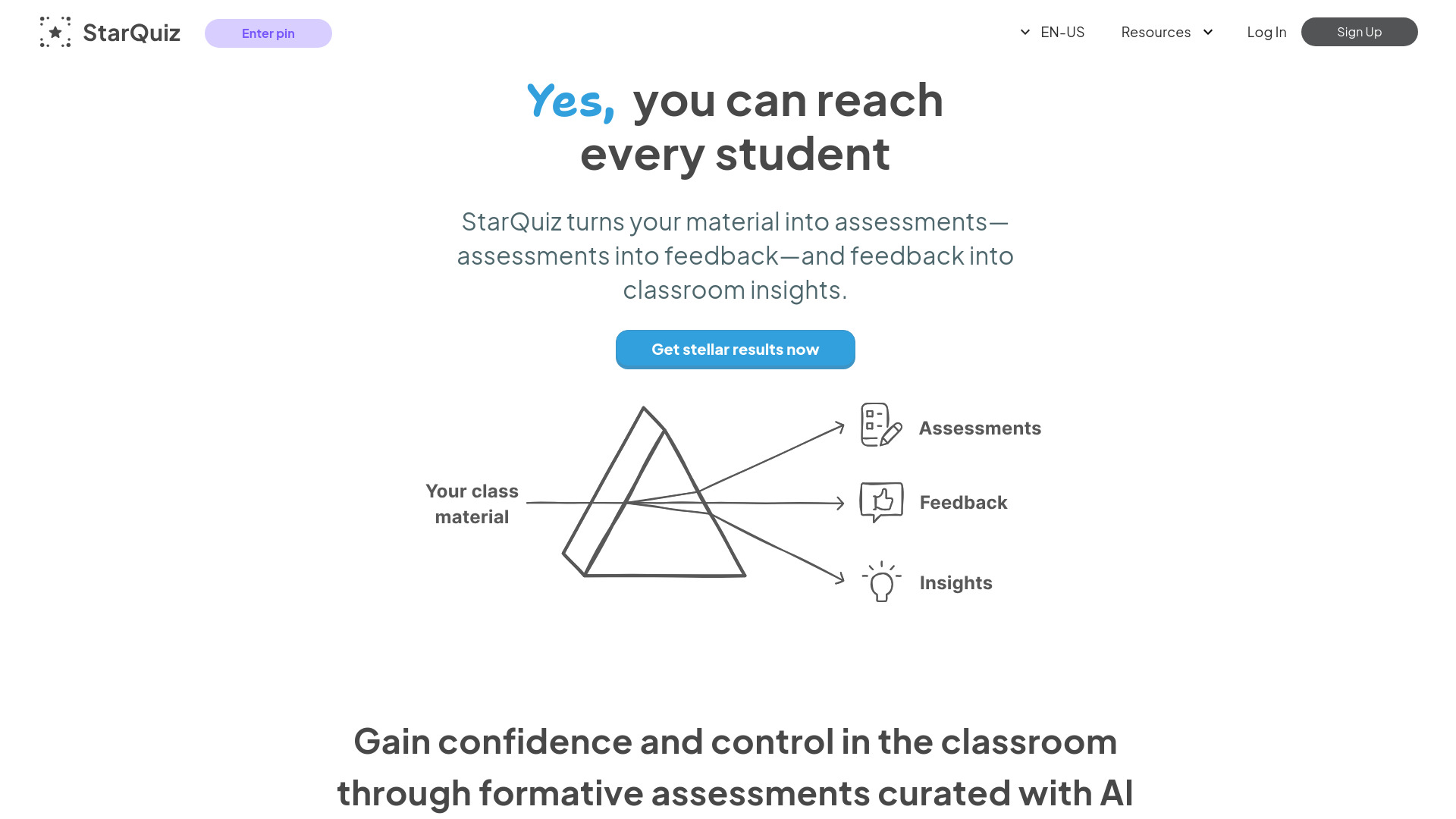This screenshot has height=819, width=1456.
Task: Click the Insights lightbulb icon
Action: [x=879, y=582]
